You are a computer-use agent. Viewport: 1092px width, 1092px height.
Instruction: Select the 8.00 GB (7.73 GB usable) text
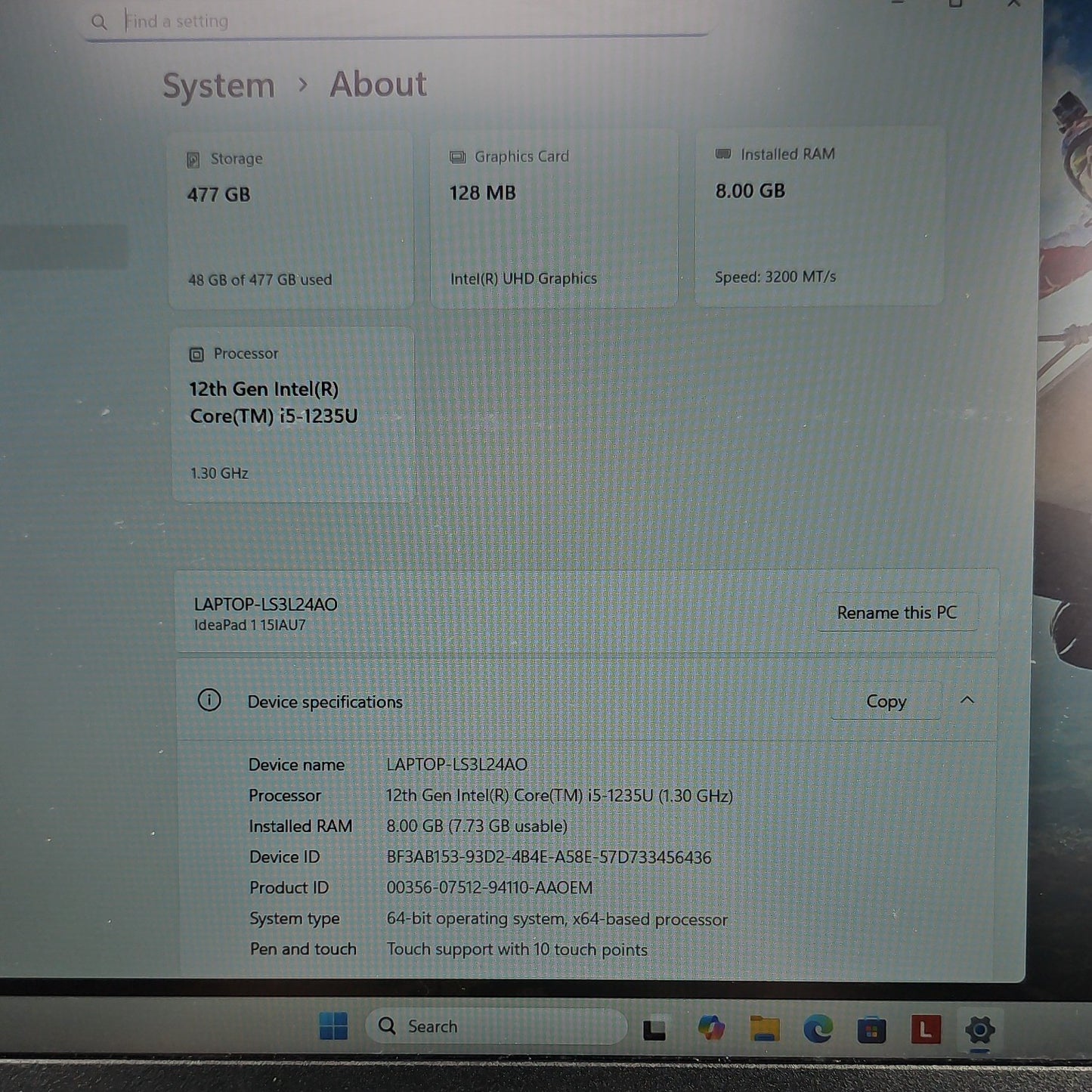point(477,826)
